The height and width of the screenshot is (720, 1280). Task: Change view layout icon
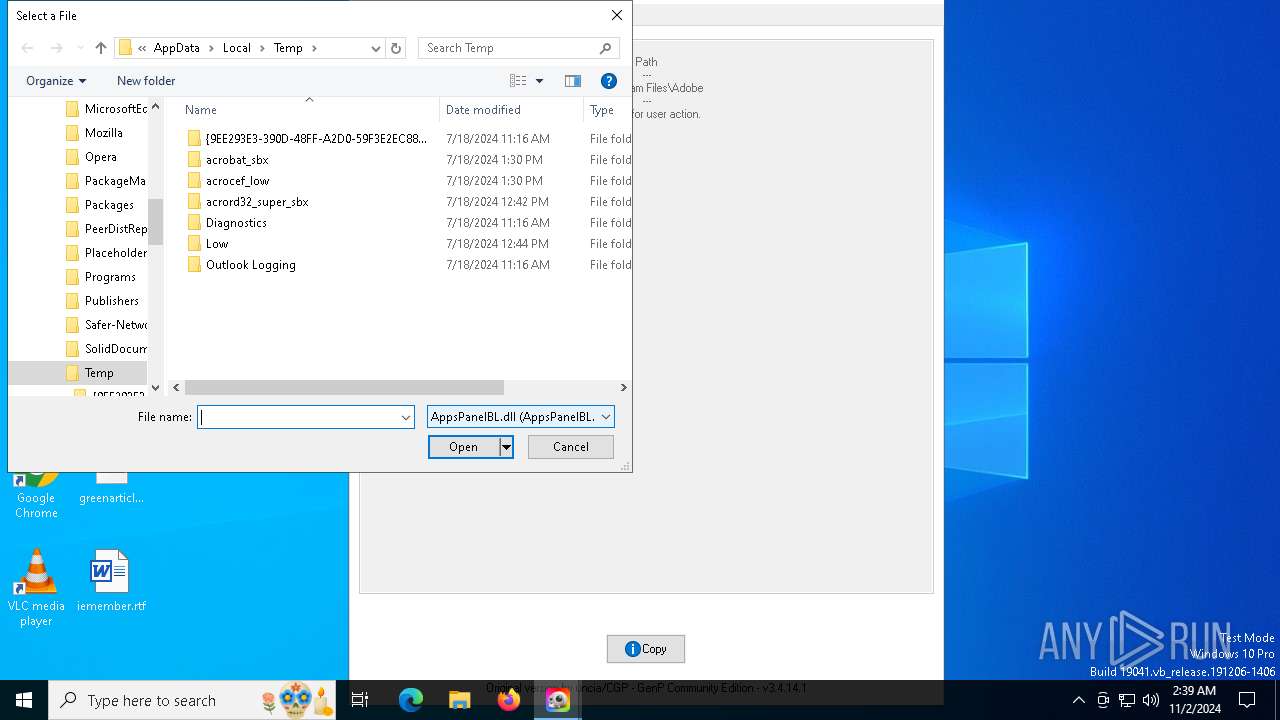coord(518,81)
